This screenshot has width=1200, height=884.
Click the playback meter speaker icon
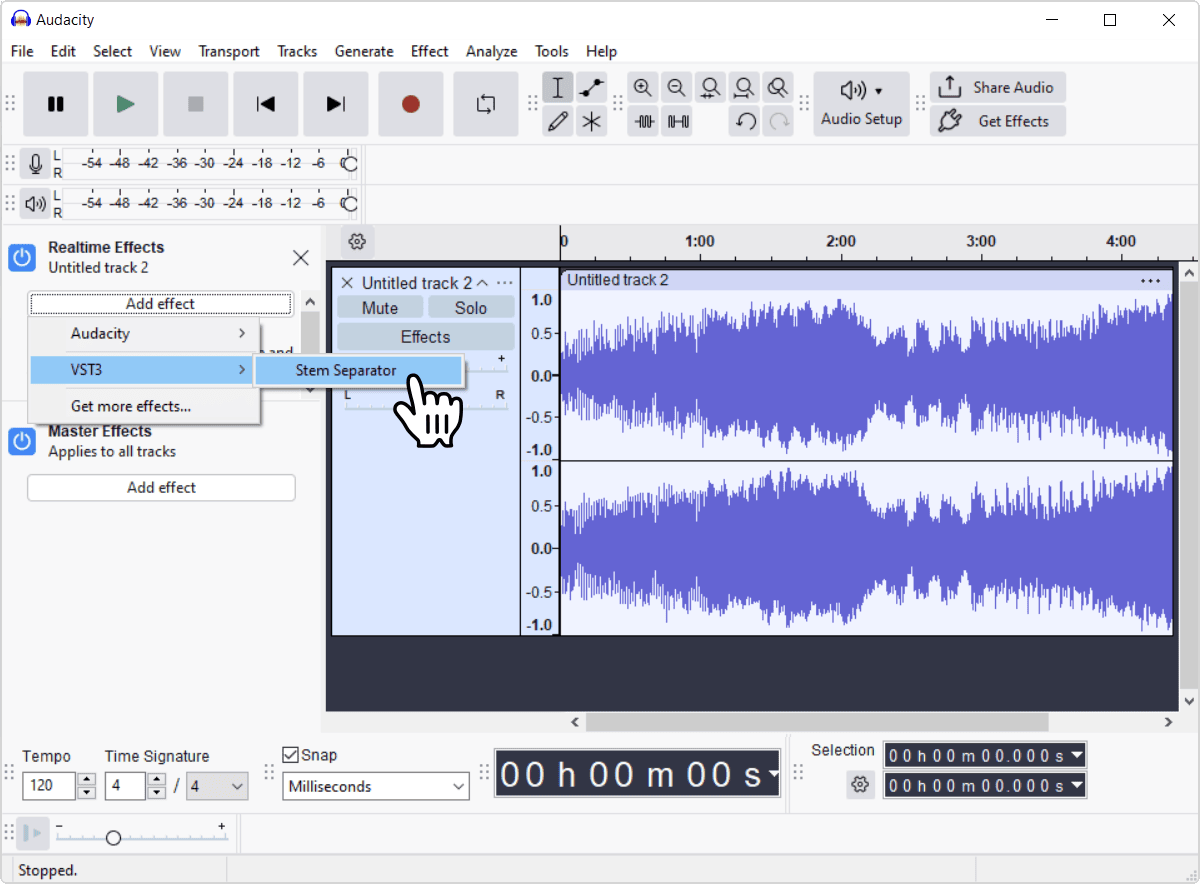[36, 204]
